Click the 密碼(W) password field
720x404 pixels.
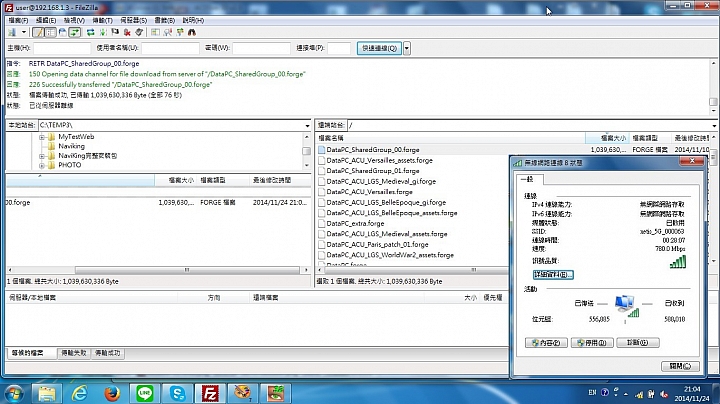261,48
